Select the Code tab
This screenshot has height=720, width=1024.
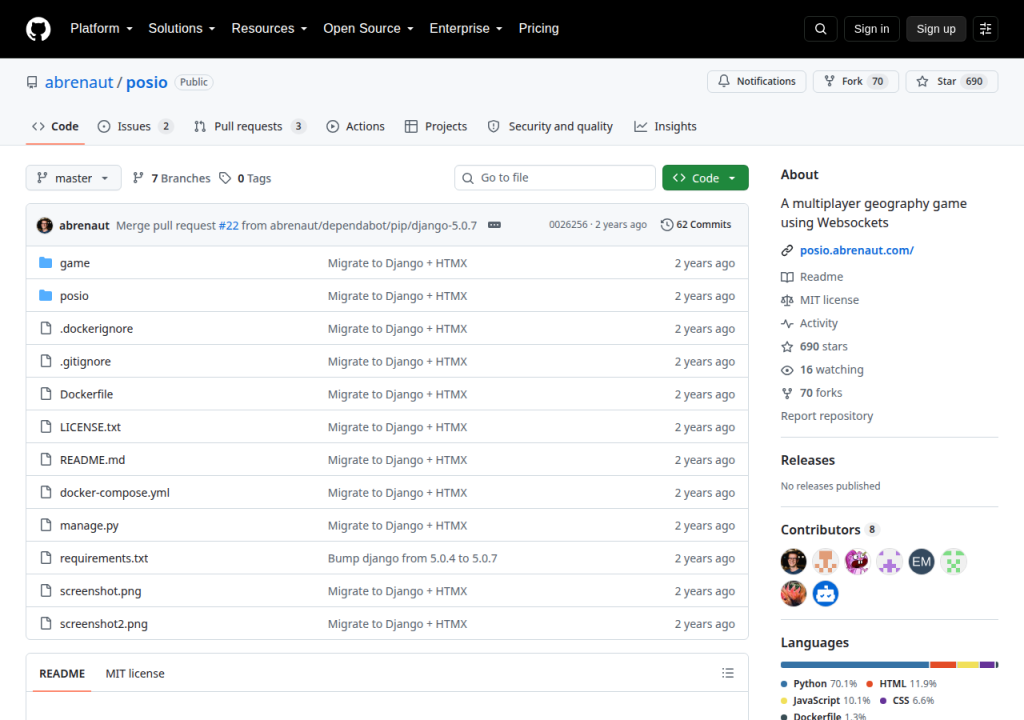click(56, 126)
